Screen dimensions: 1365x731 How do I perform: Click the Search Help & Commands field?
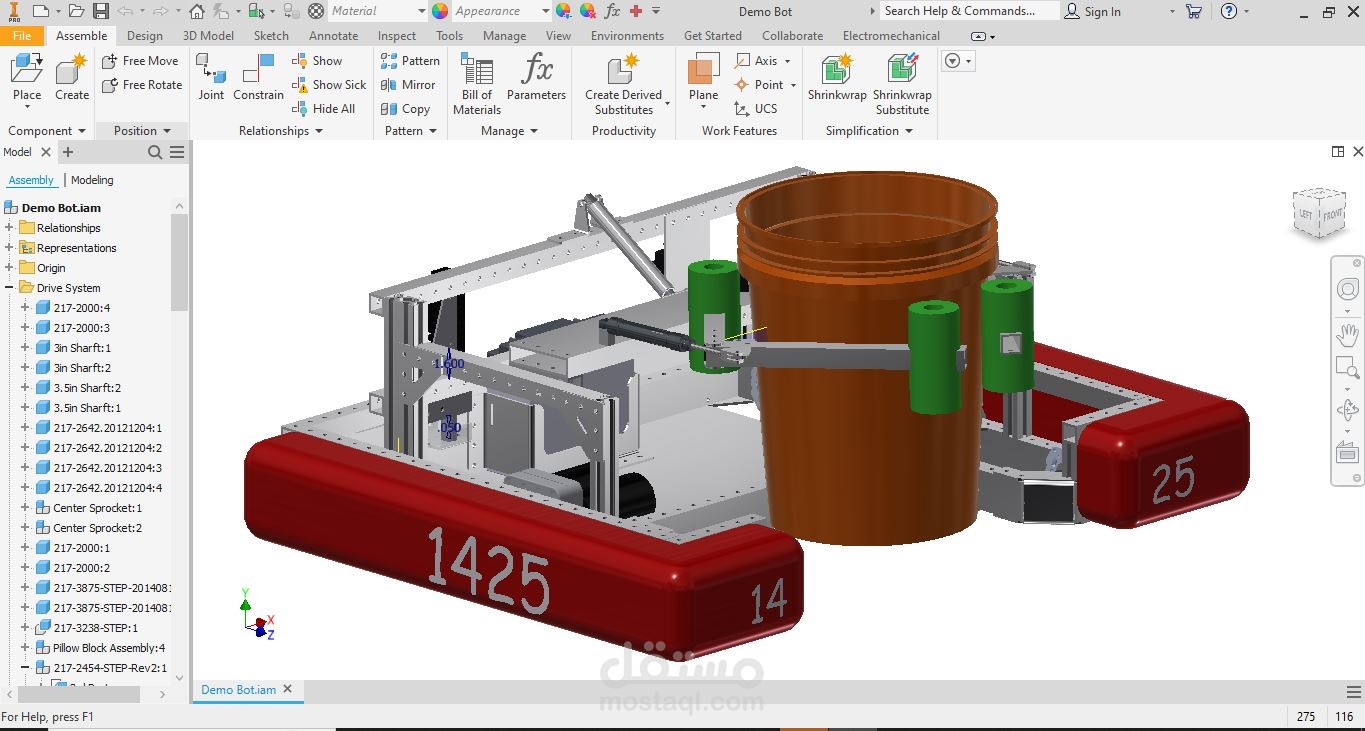coord(968,11)
